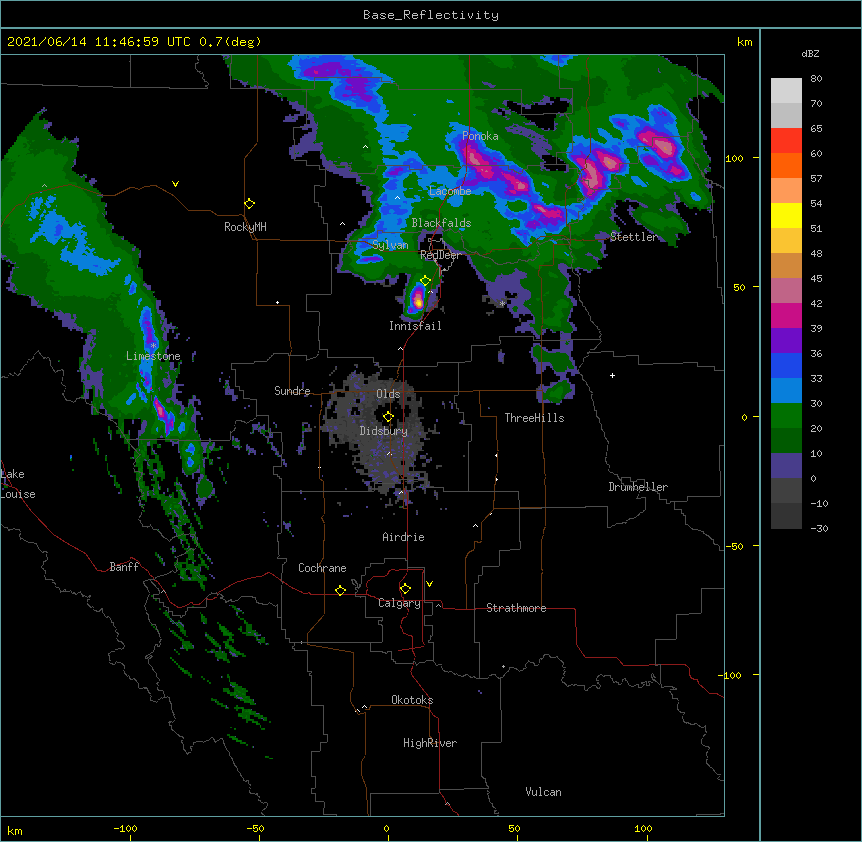
Task: Pick the mauve swatch between 45 and 42
Action: tap(786, 291)
